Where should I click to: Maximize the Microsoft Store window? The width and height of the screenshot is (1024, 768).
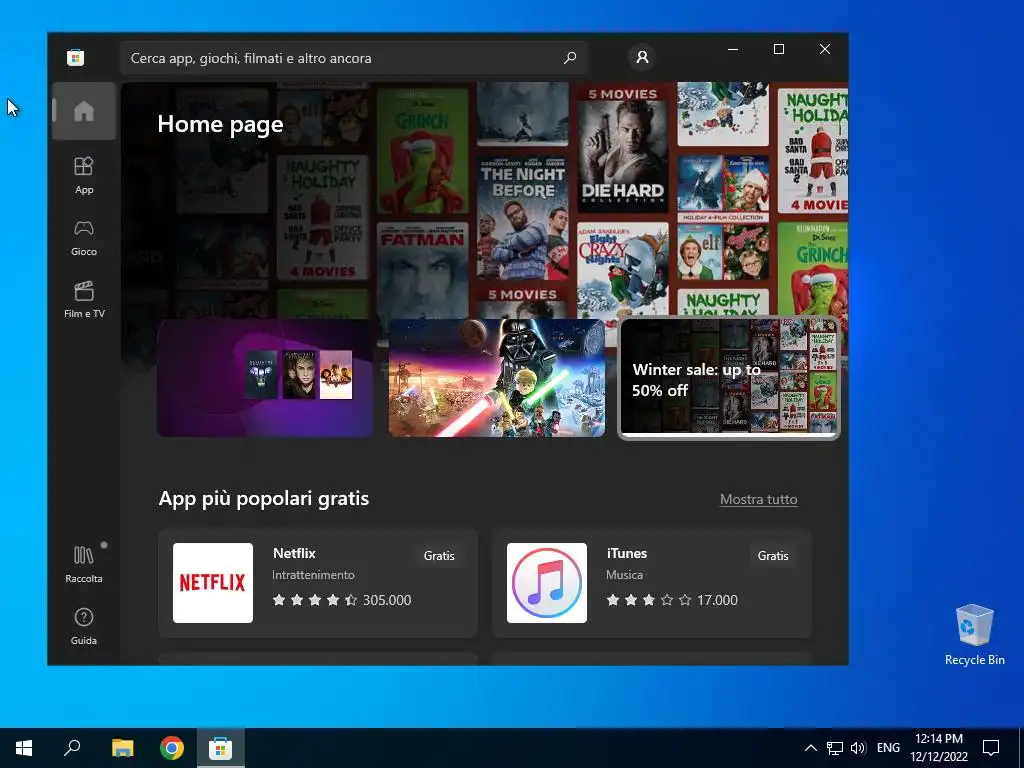[778, 49]
